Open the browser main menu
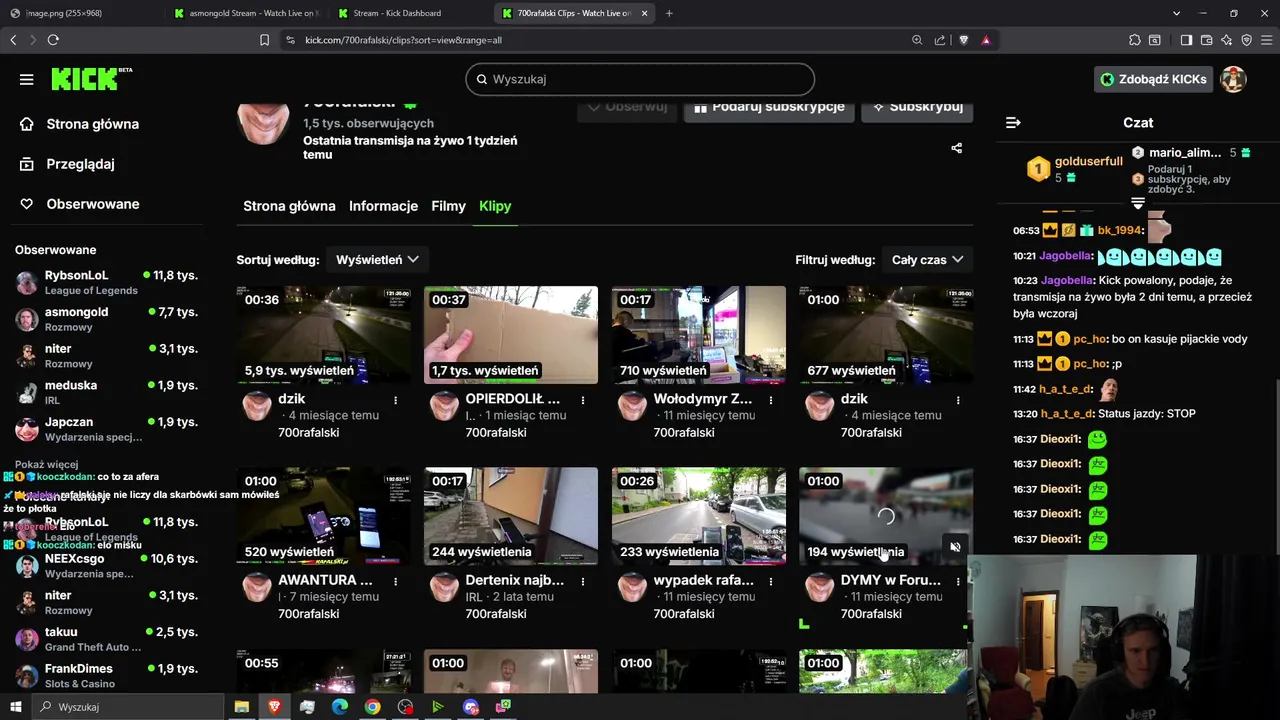Viewport: 1280px width, 720px height. point(1266,40)
